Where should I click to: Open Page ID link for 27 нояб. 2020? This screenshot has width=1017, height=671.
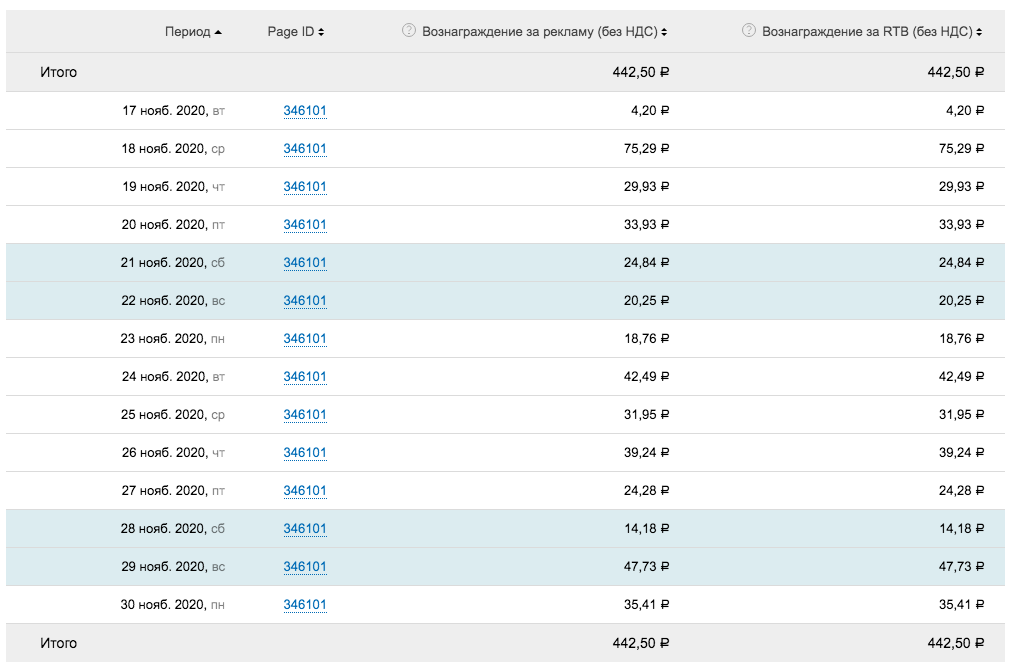305,491
